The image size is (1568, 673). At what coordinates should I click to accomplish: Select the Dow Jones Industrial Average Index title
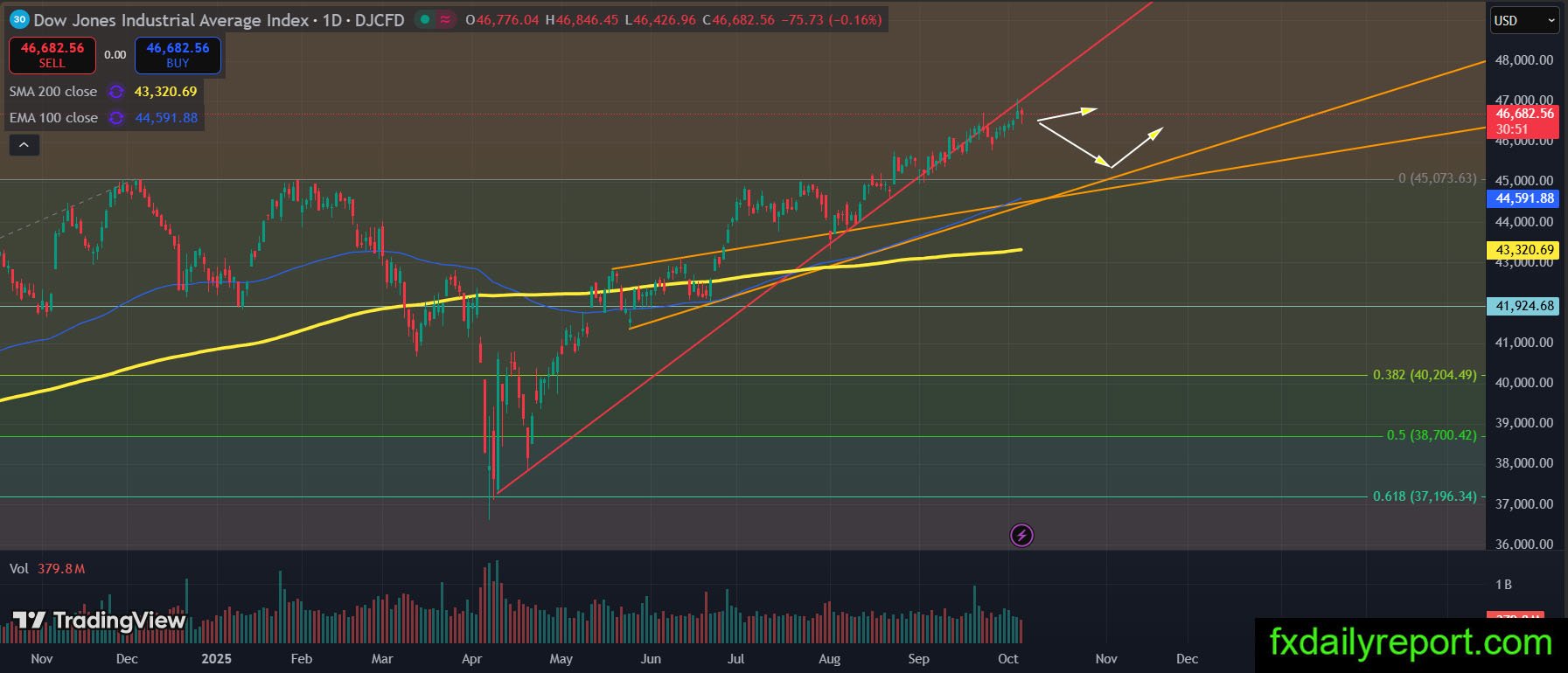(x=171, y=19)
